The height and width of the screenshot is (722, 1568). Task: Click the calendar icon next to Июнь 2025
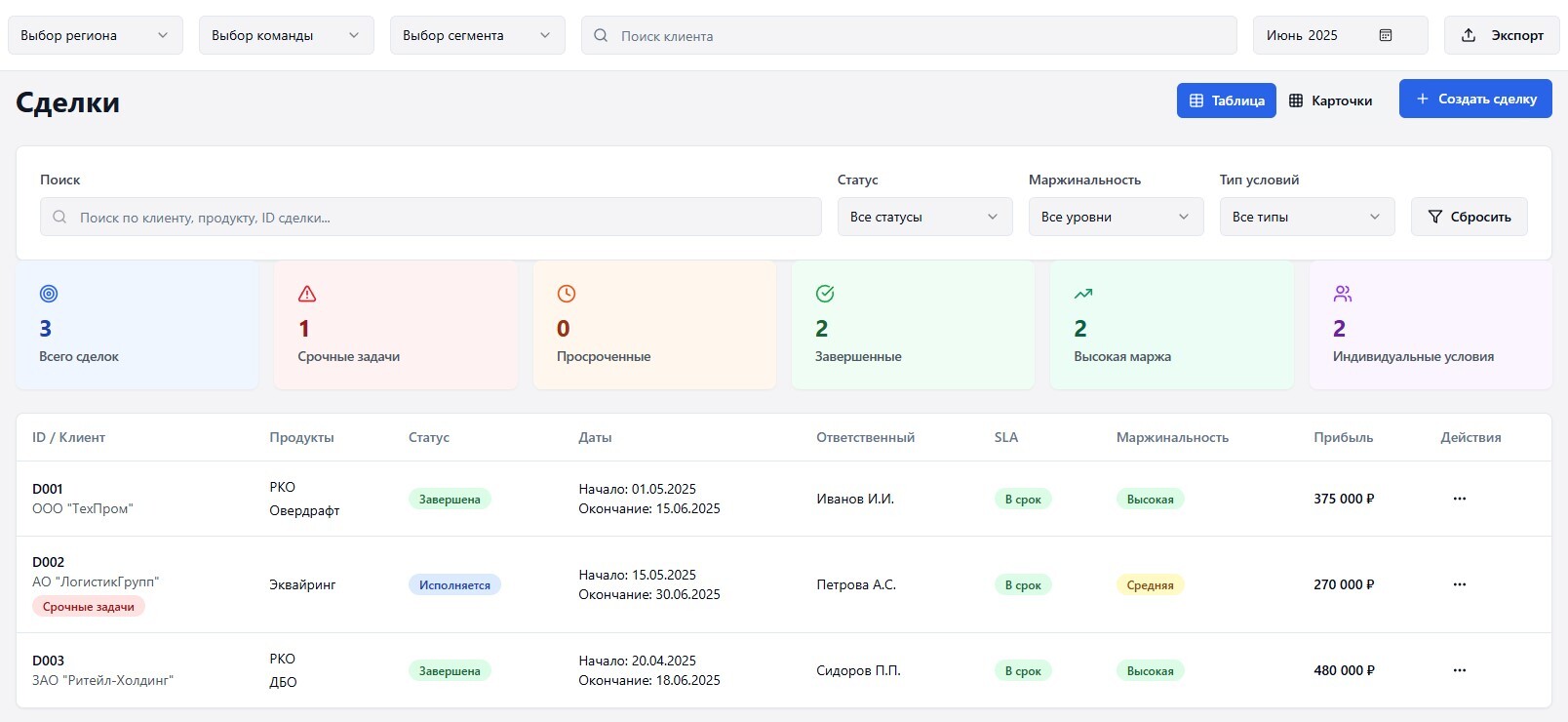[x=1386, y=35]
